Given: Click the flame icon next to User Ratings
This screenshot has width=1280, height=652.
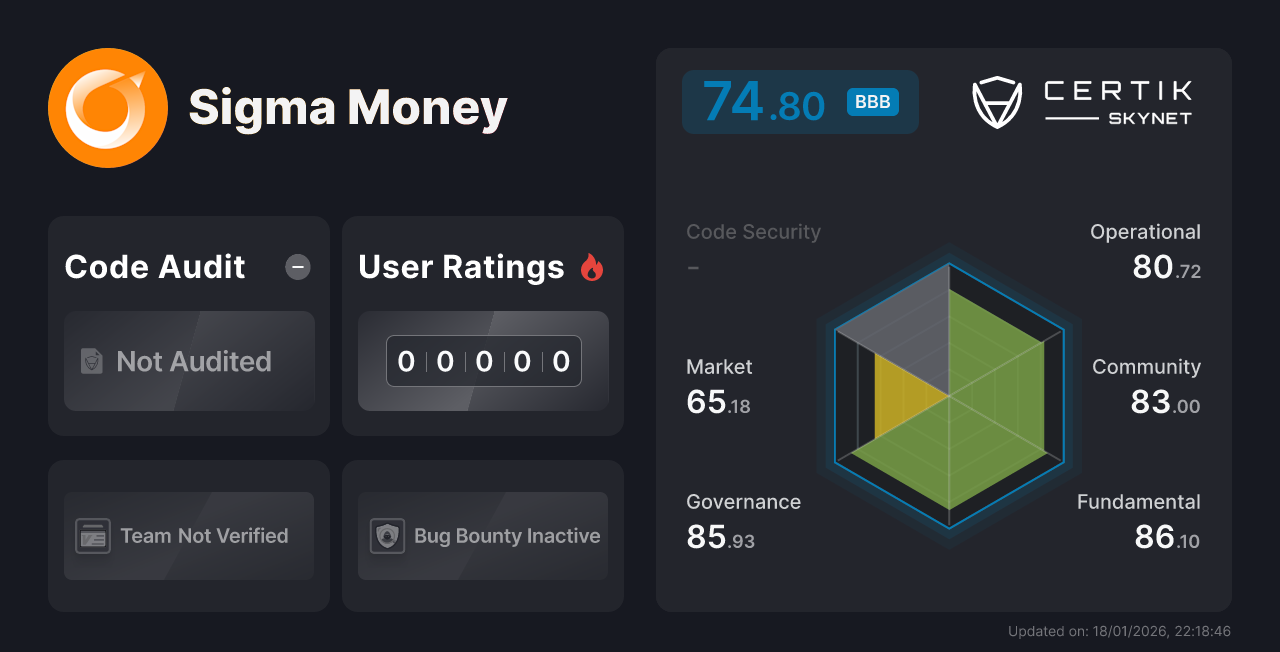Looking at the screenshot, I should 592,266.
